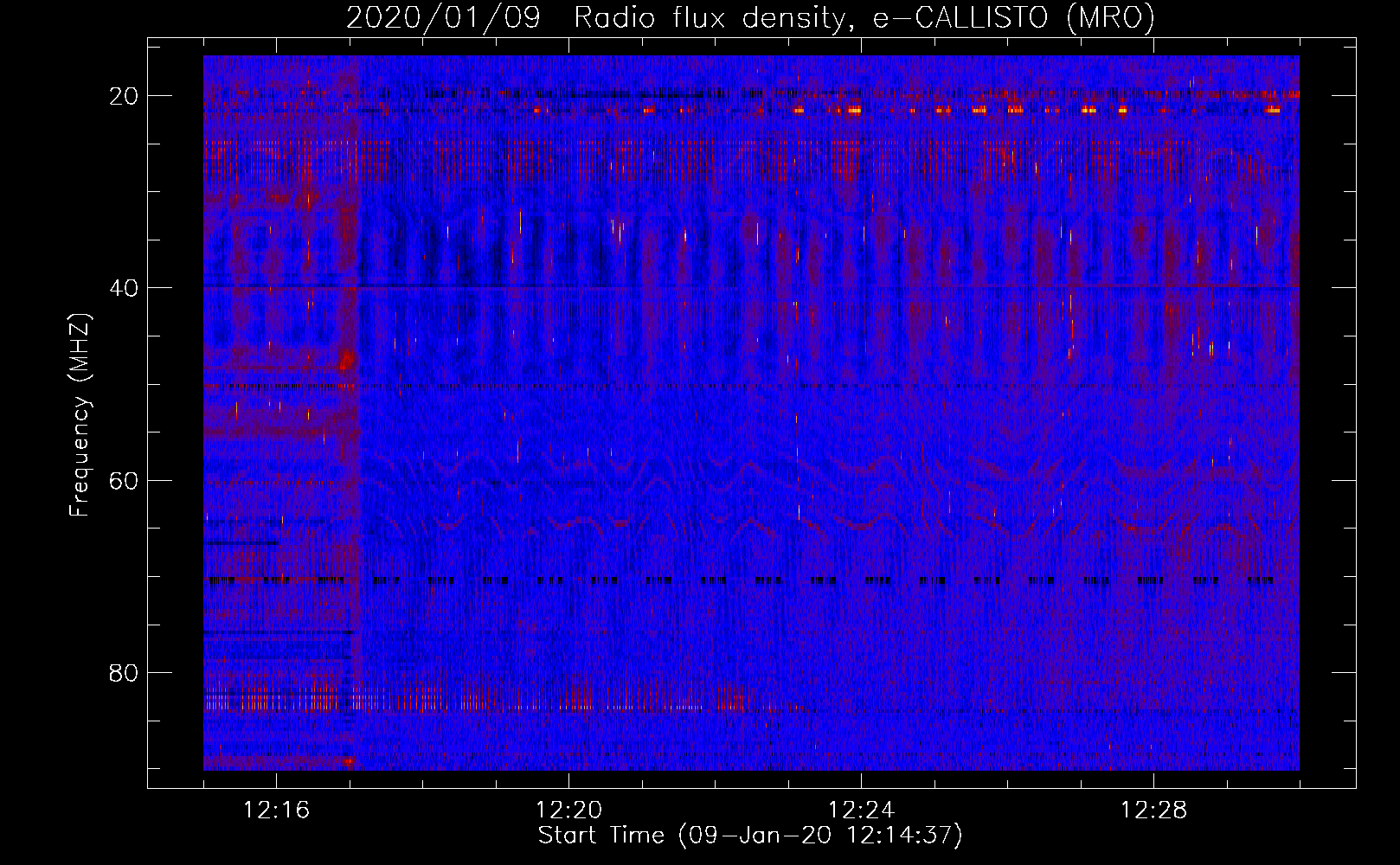Image resolution: width=1400 pixels, height=865 pixels.
Task: Click the 'Start Time (09-Jan-20 12:14:37)' label
Action: tap(750, 836)
